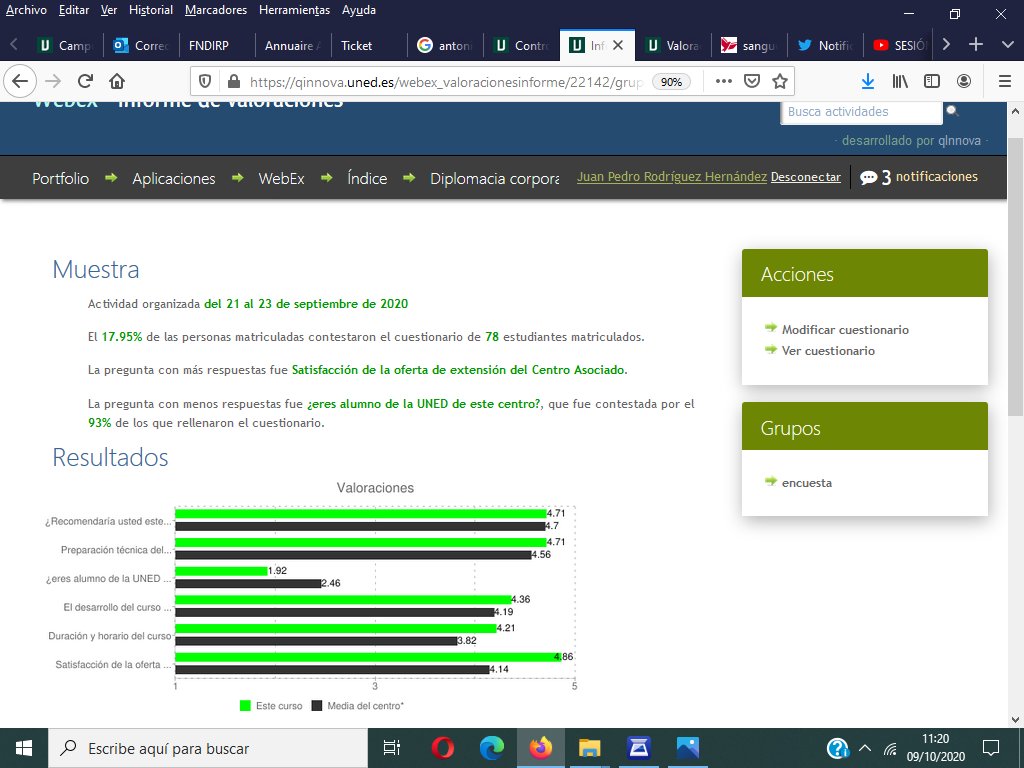1024x768 pixels.
Task: Open Microsoft Edge from the taskbar
Action: click(x=491, y=748)
